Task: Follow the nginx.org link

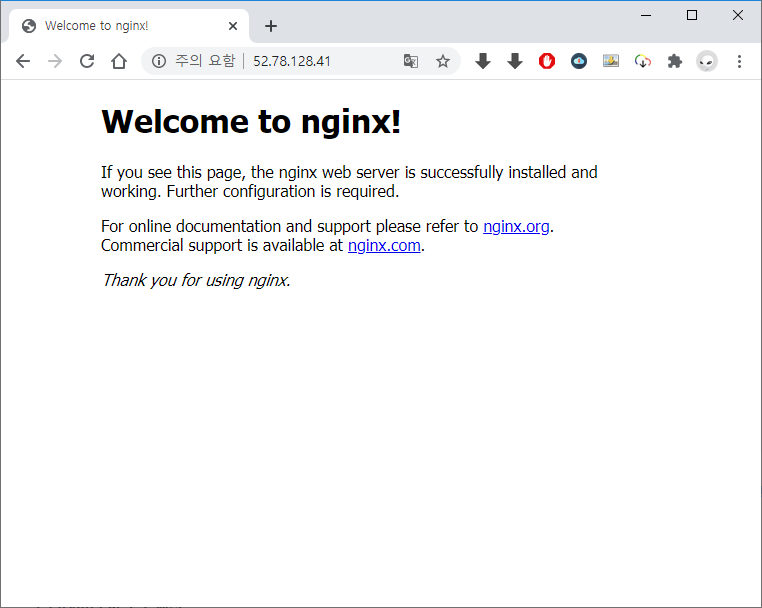Action: [516, 226]
